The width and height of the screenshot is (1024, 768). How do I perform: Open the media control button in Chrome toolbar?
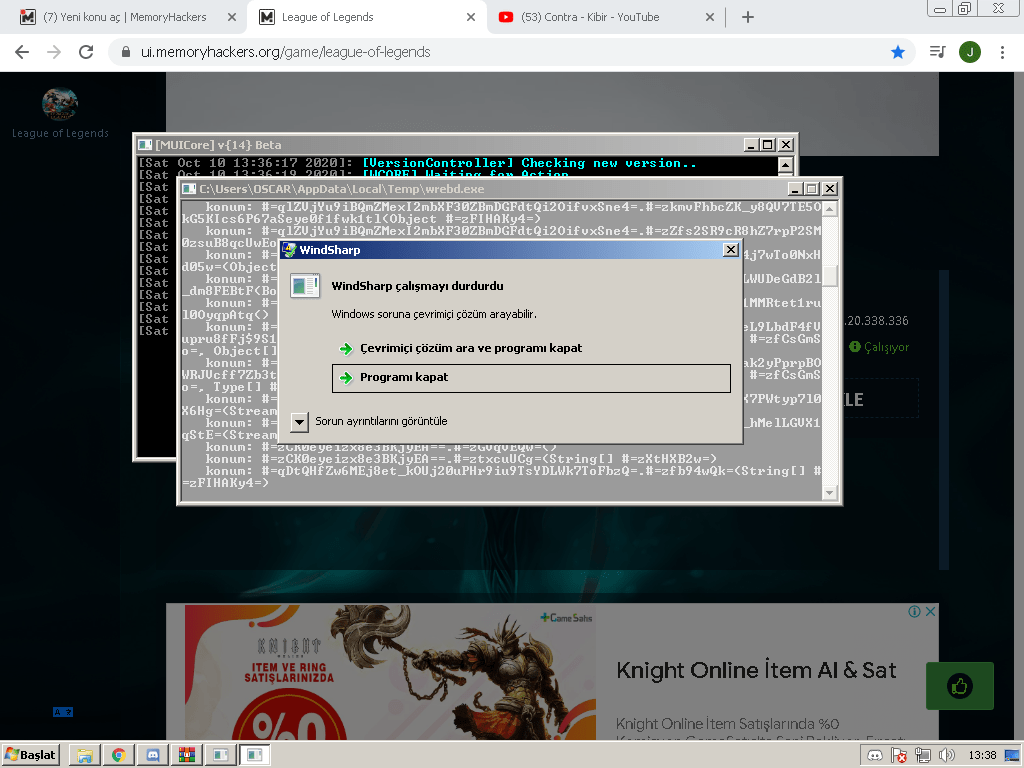[937, 52]
